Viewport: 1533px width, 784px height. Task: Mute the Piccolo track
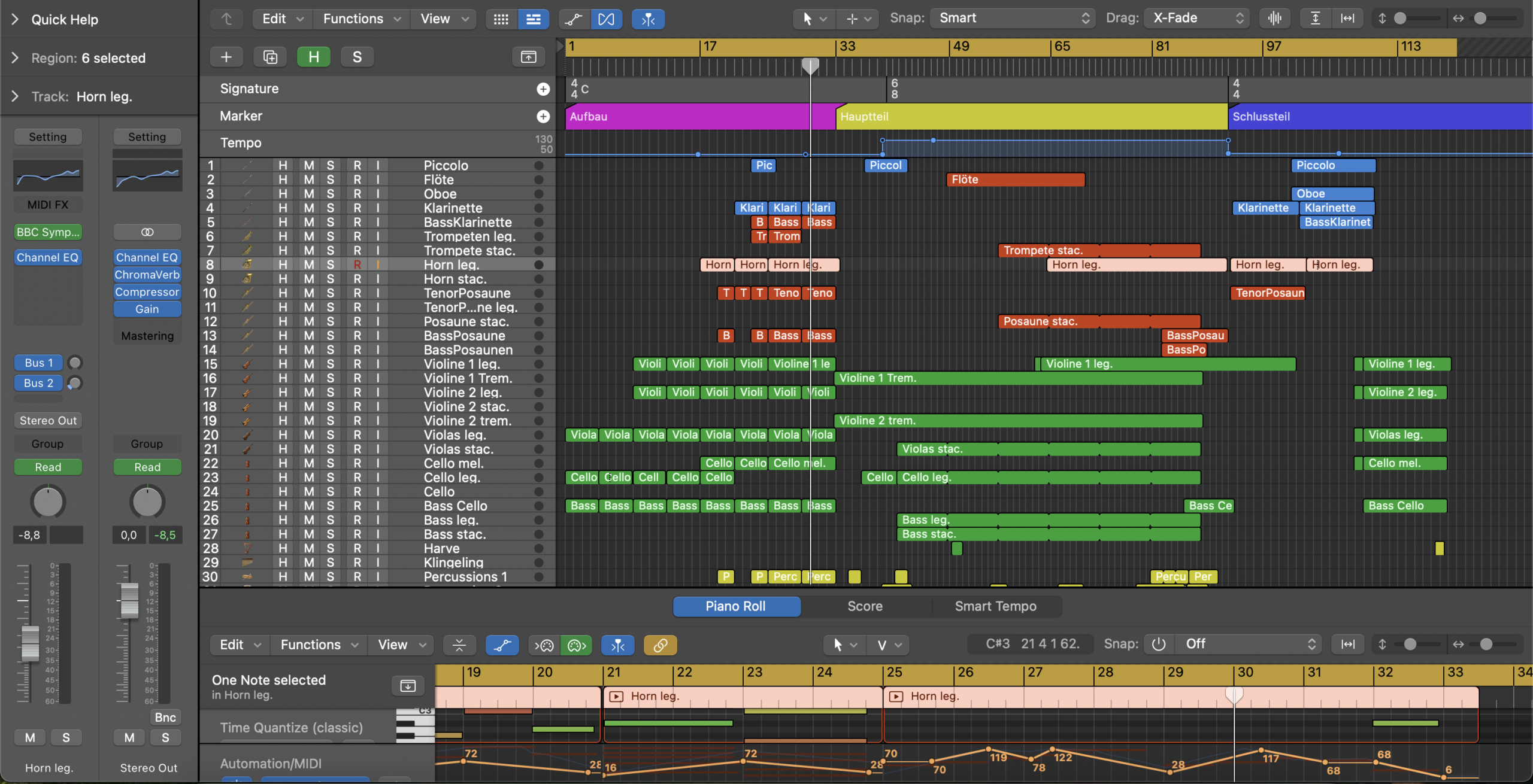pyautogui.click(x=308, y=165)
